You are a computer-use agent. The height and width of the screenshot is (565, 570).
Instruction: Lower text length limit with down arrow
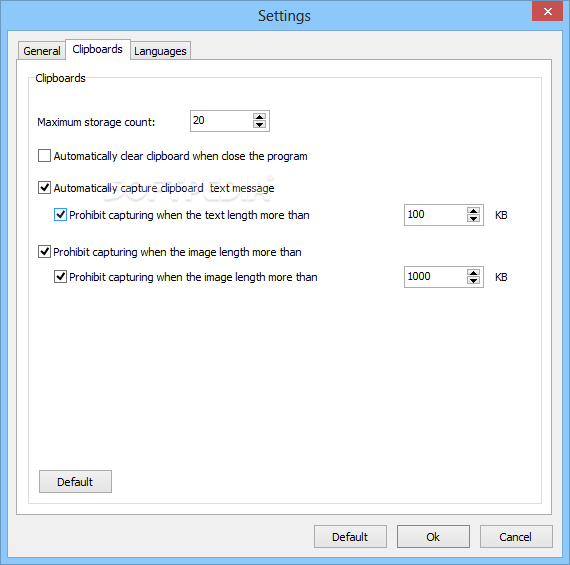click(473, 219)
